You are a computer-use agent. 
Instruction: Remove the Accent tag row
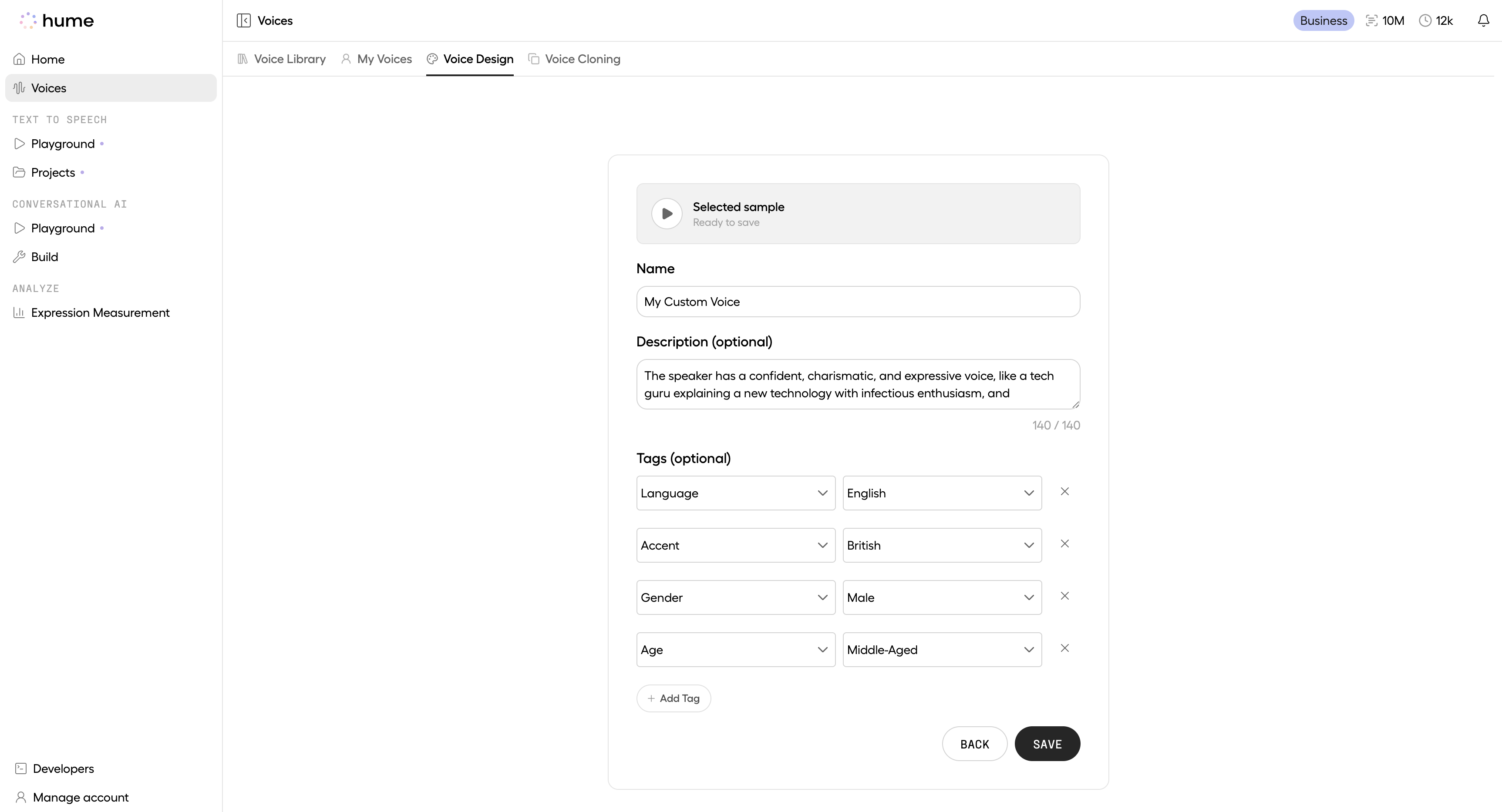coord(1064,544)
